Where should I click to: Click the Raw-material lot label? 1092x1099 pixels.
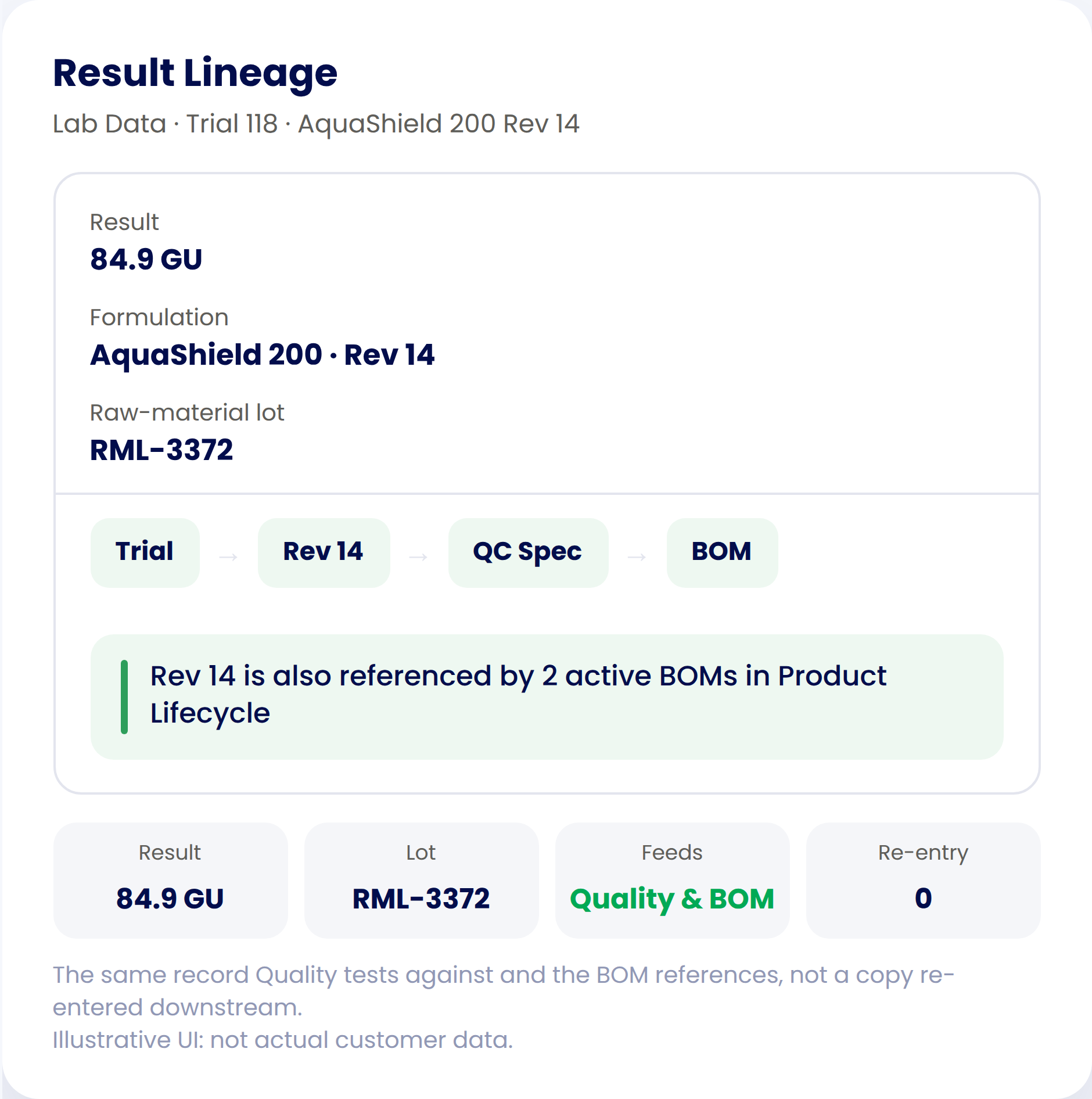pyautogui.click(x=187, y=413)
